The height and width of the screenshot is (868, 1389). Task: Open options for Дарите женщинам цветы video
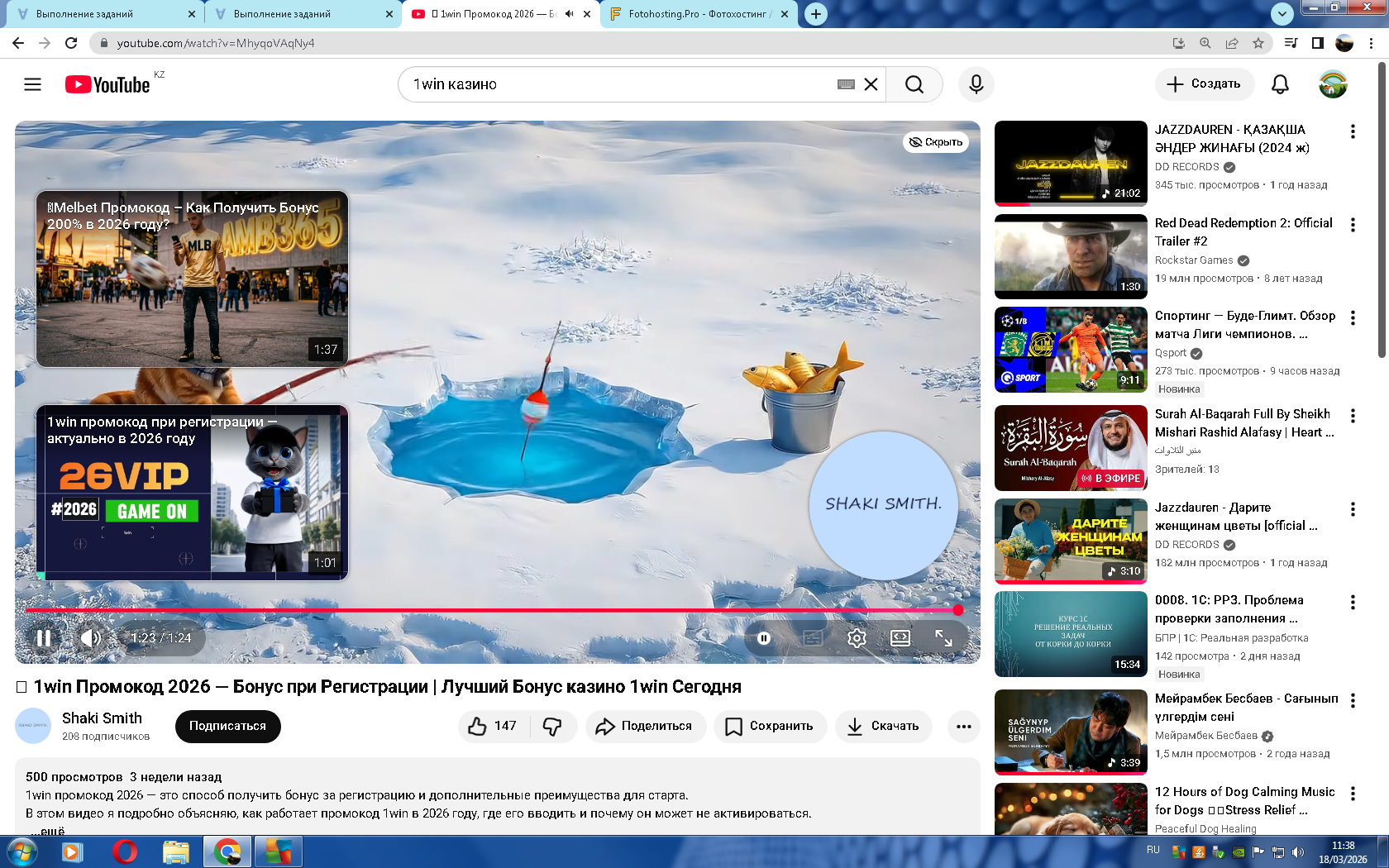1353,509
